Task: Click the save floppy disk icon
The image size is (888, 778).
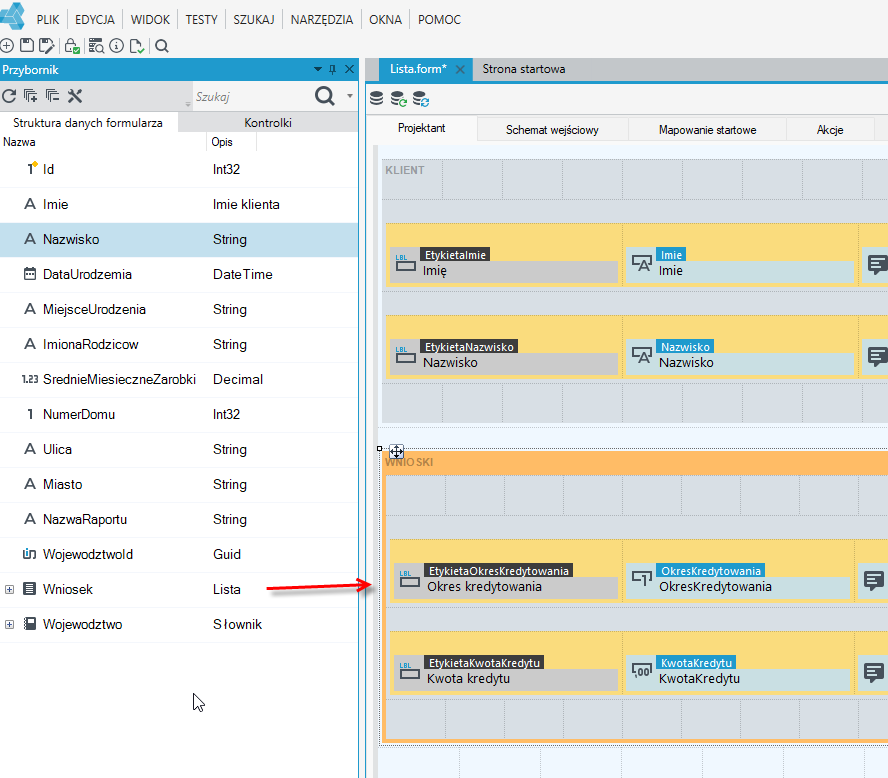Action: [x=27, y=45]
